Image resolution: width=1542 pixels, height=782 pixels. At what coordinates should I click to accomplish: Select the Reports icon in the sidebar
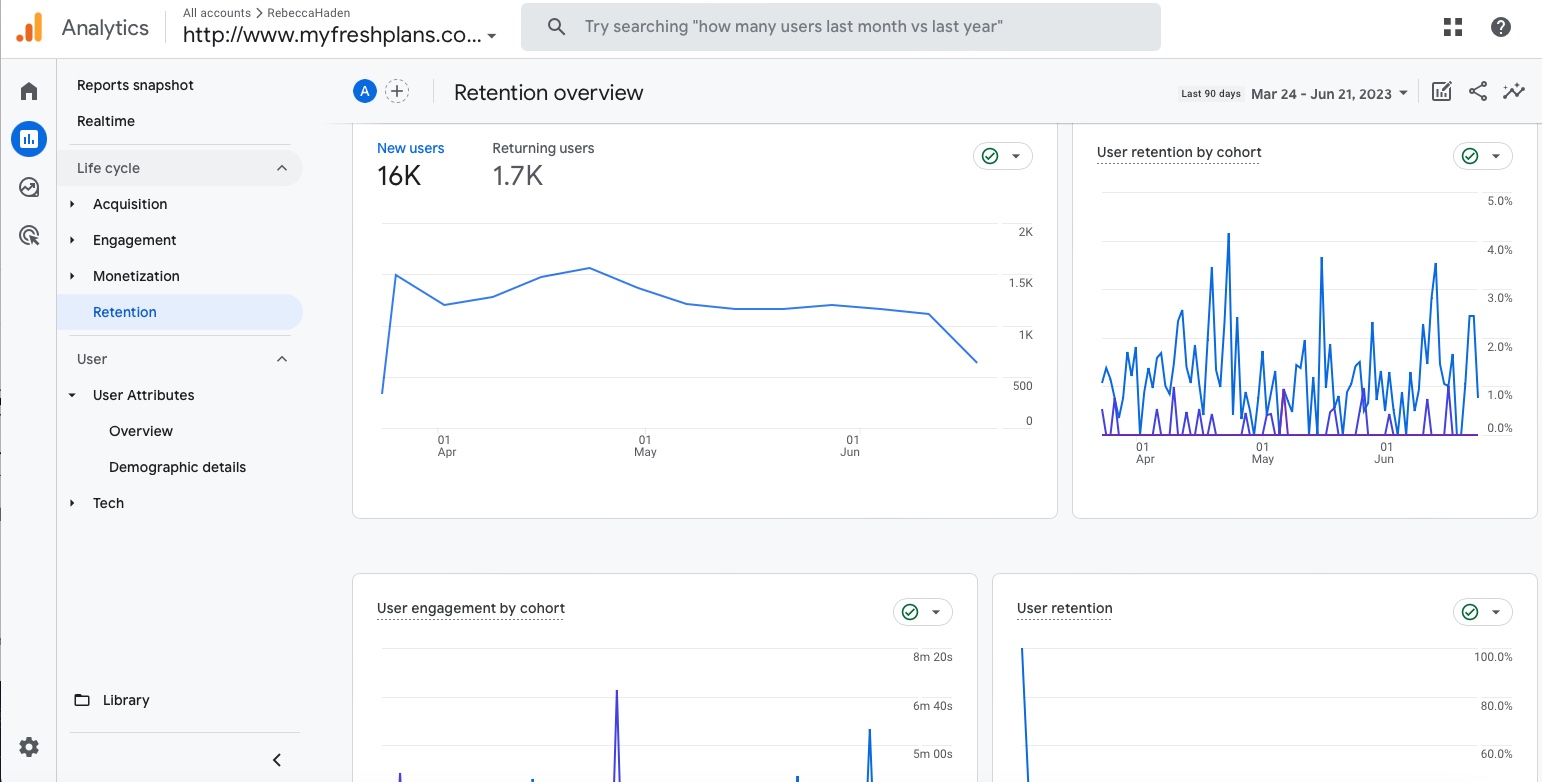click(x=28, y=139)
